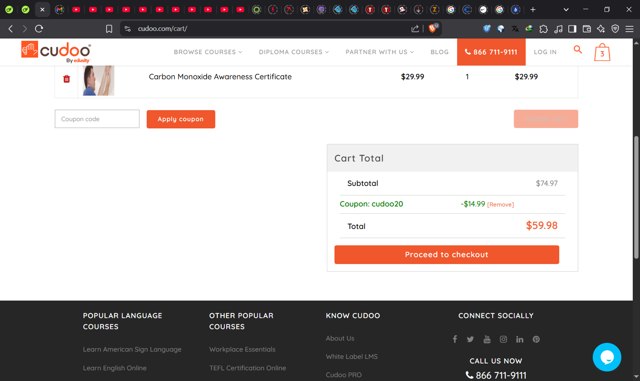Remove the cudoo20 coupon
This screenshot has width=640, height=381.
500,205
